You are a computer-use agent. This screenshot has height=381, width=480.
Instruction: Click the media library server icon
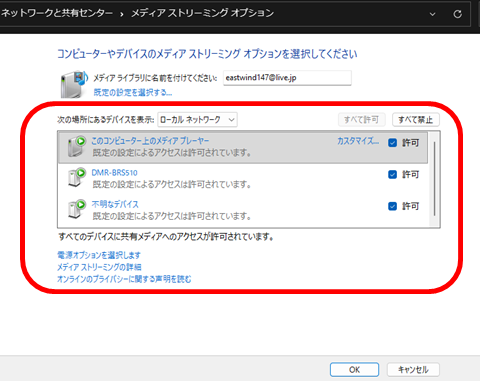[74, 84]
